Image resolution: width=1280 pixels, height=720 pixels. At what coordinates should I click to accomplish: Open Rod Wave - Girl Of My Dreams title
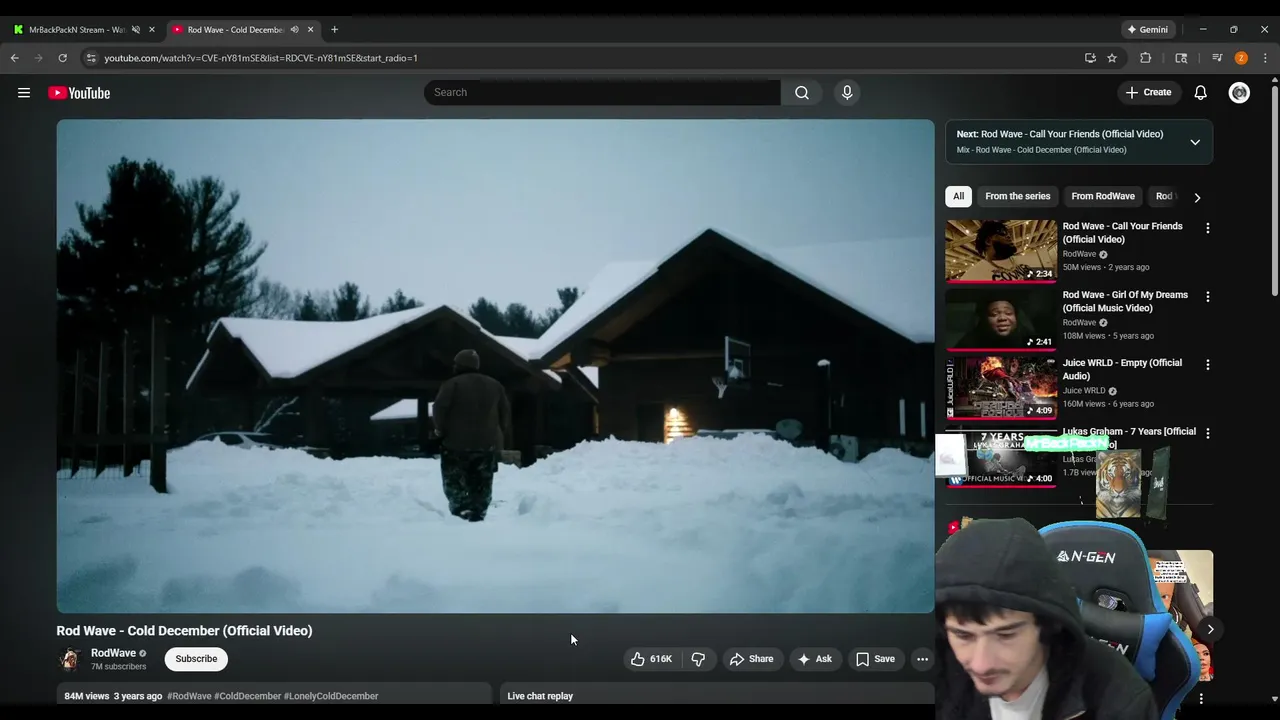tap(1125, 301)
